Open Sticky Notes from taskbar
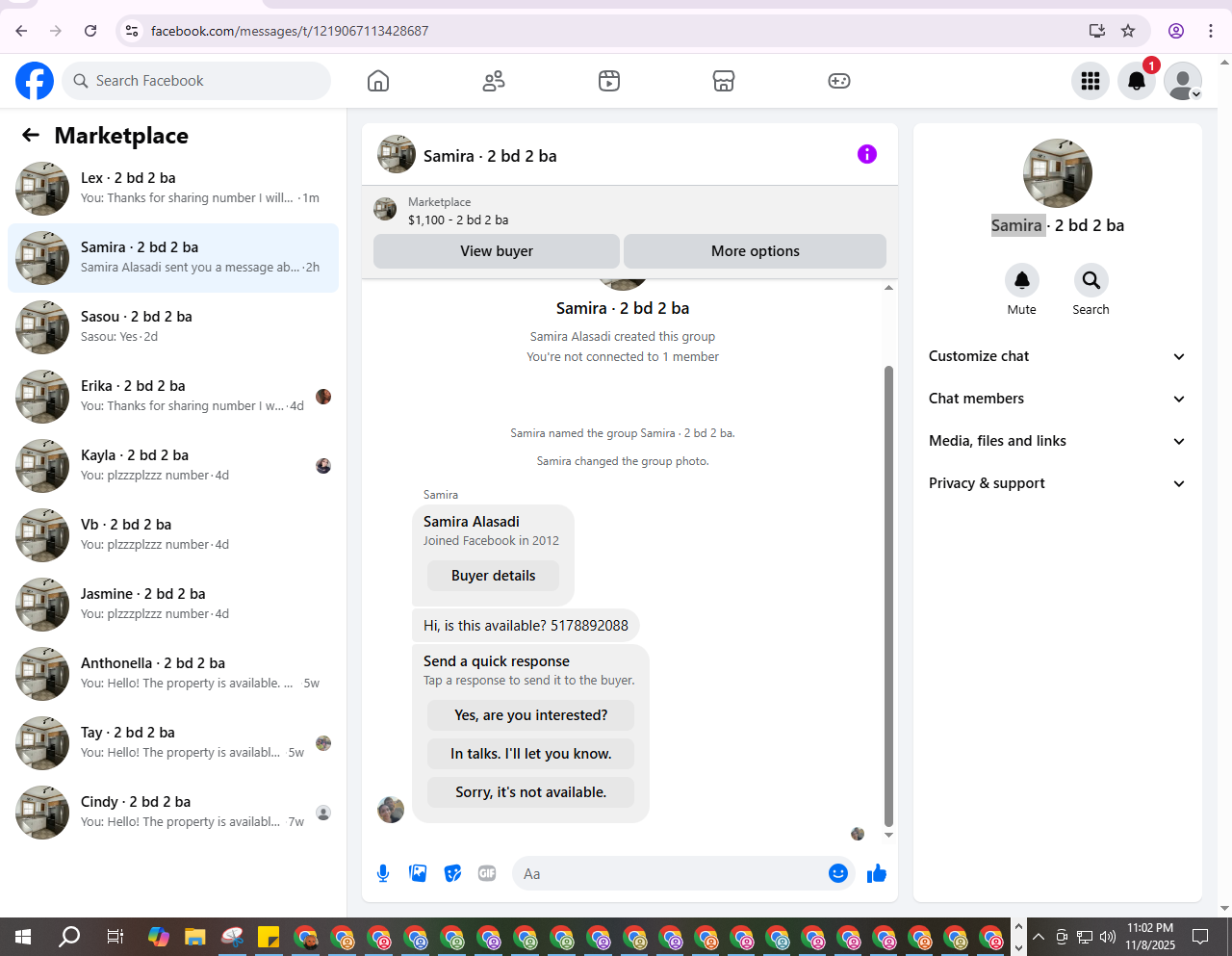This screenshot has width=1232, height=956. [269, 937]
